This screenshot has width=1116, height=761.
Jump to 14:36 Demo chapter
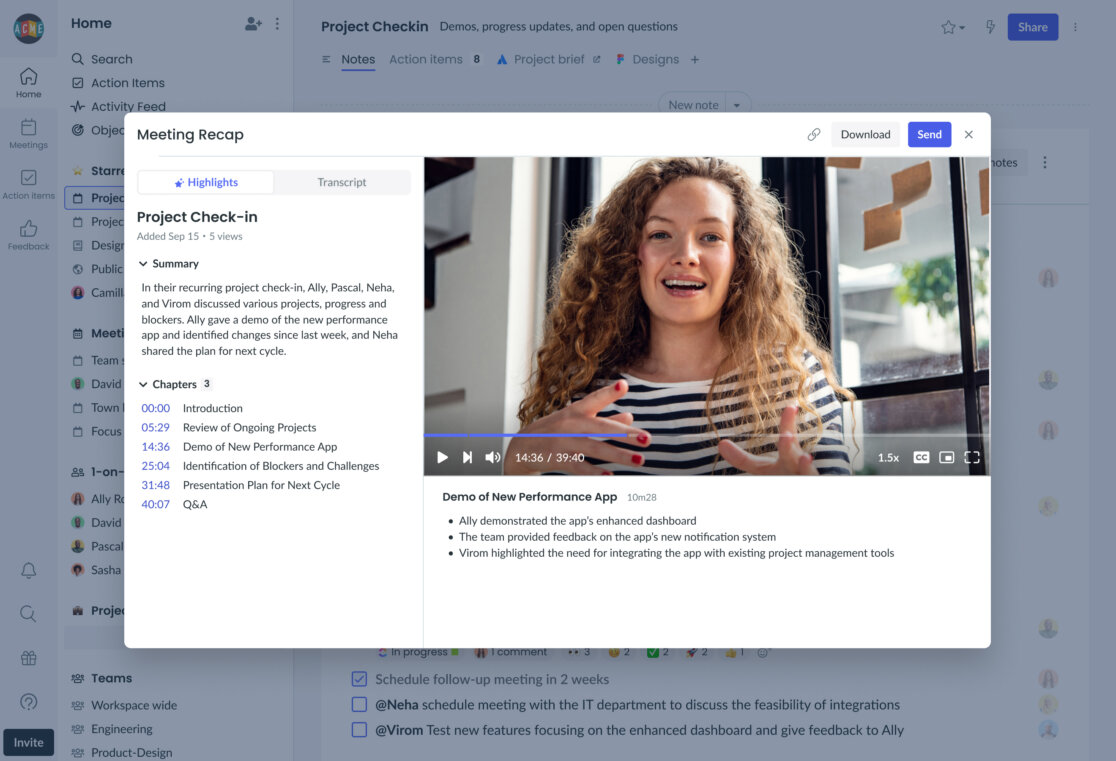coord(239,446)
